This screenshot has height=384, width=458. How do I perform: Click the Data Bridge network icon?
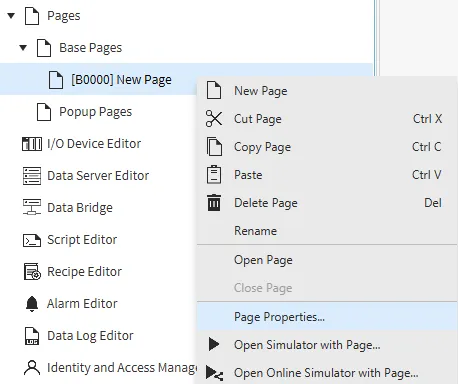[x=32, y=208]
